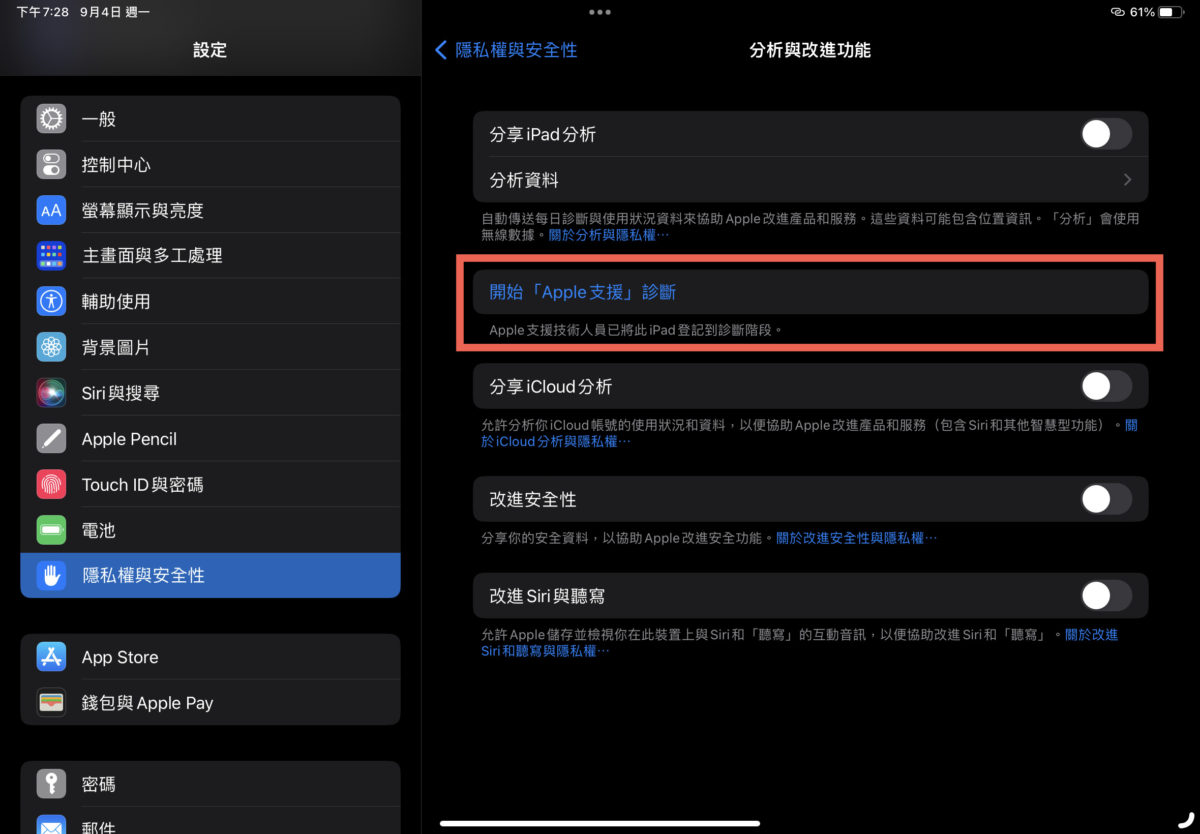Tap the Apple Pencil icon
This screenshot has height=834, width=1200.
[51, 439]
